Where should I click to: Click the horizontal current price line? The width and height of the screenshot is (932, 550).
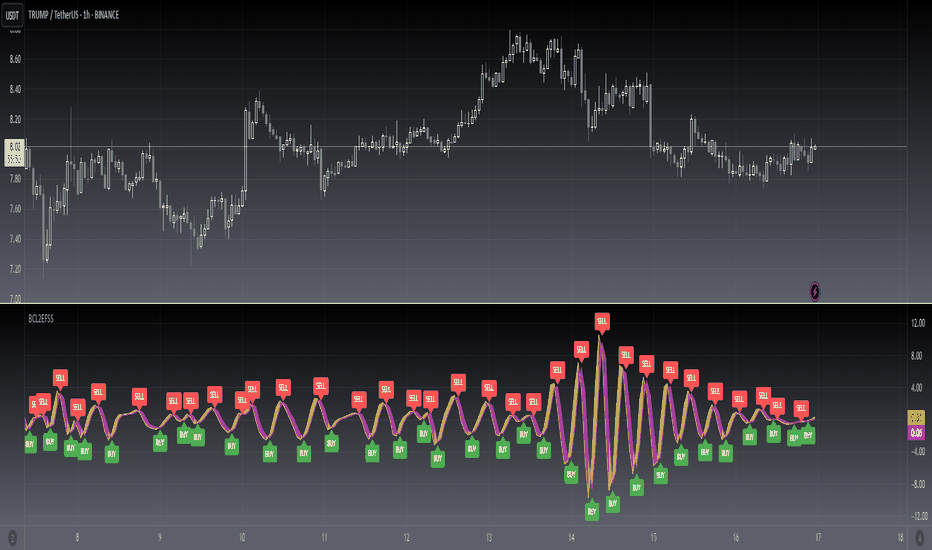(x=466, y=146)
